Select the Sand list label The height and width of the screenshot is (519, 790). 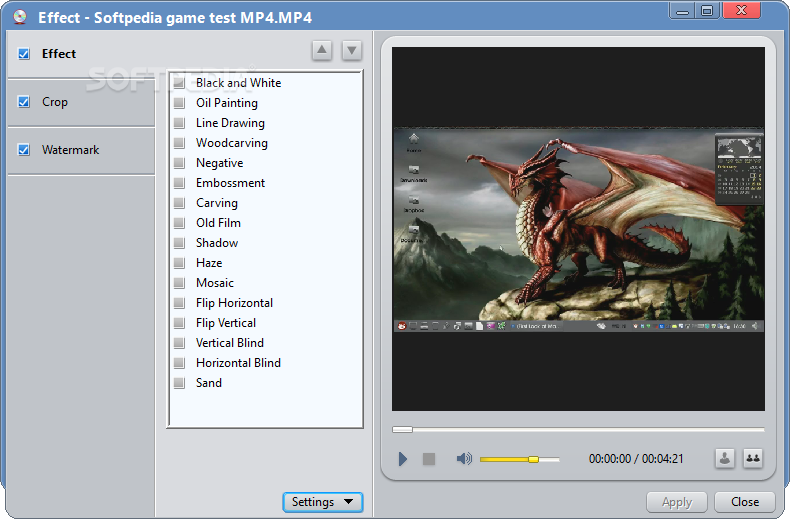click(x=209, y=383)
